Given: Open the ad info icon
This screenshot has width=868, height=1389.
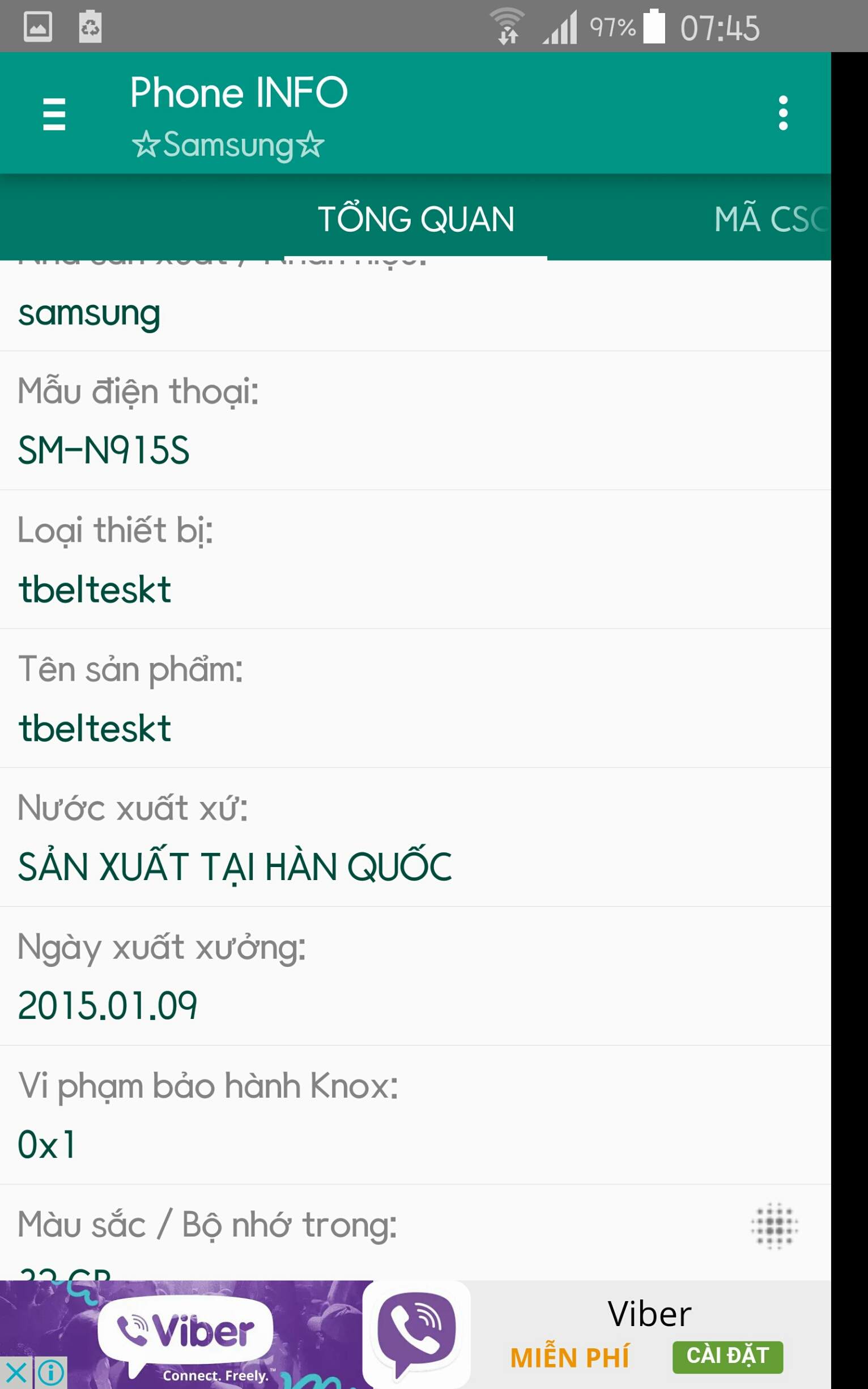Looking at the screenshot, I should (x=50, y=1373).
